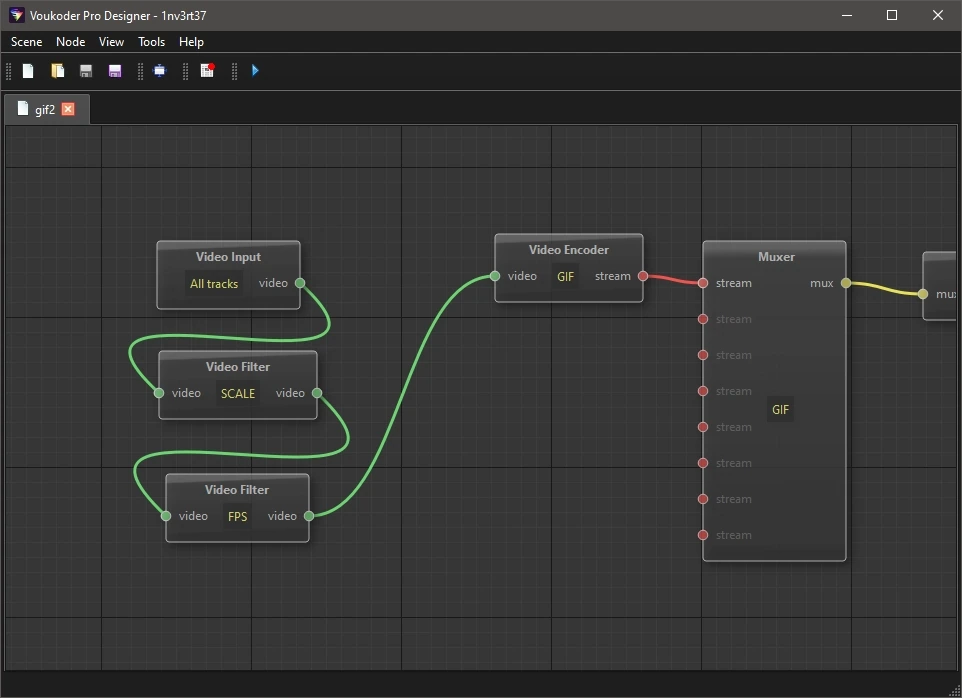This screenshot has width=962, height=698.
Task: Click the yellow mux output port on Muxer
Action: coord(846,283)
